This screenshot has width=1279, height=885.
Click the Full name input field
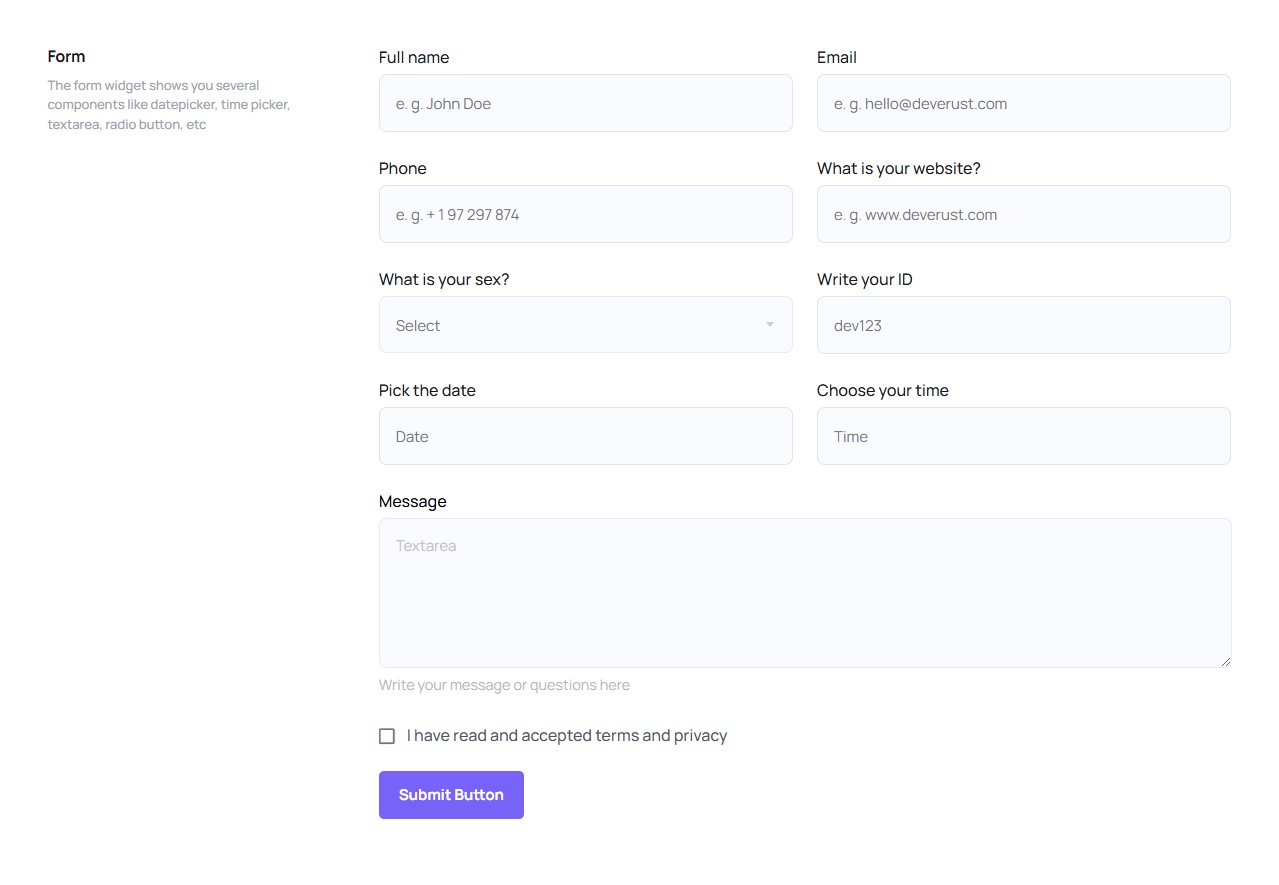pos(585,103)
